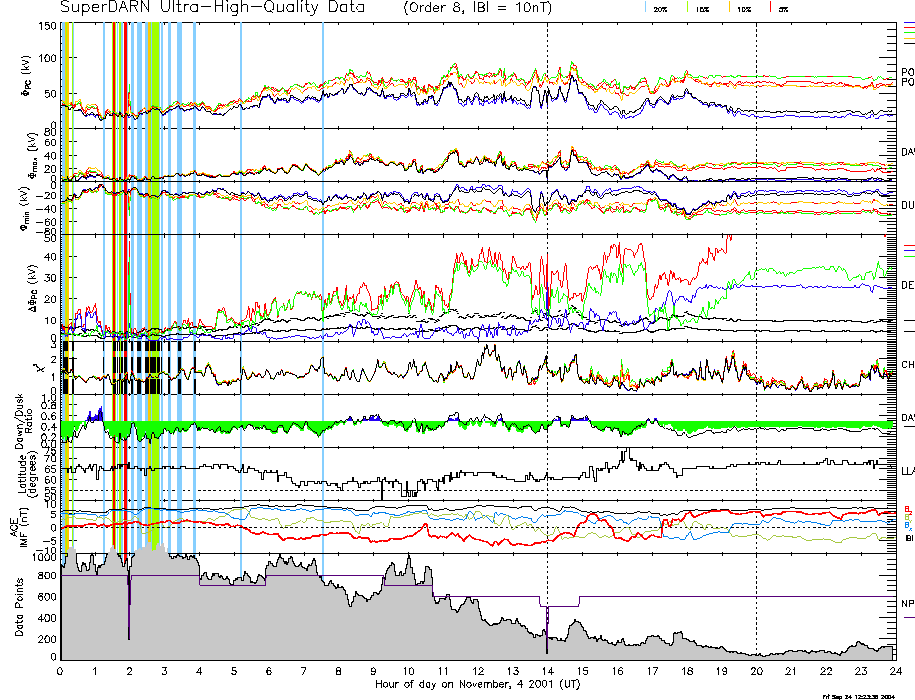Click the hour 24 tick label on x-axis

tap(893, 672)
